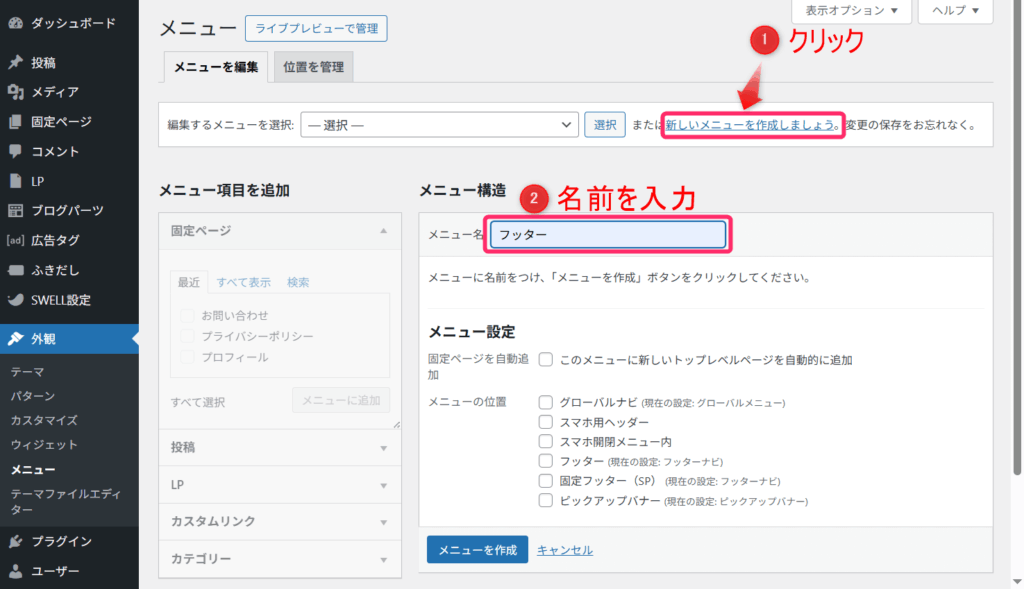Screen dimensions: 1024x589
Task: Tick the プロフィール page checkbox
Action: click(x=187, y=357)
